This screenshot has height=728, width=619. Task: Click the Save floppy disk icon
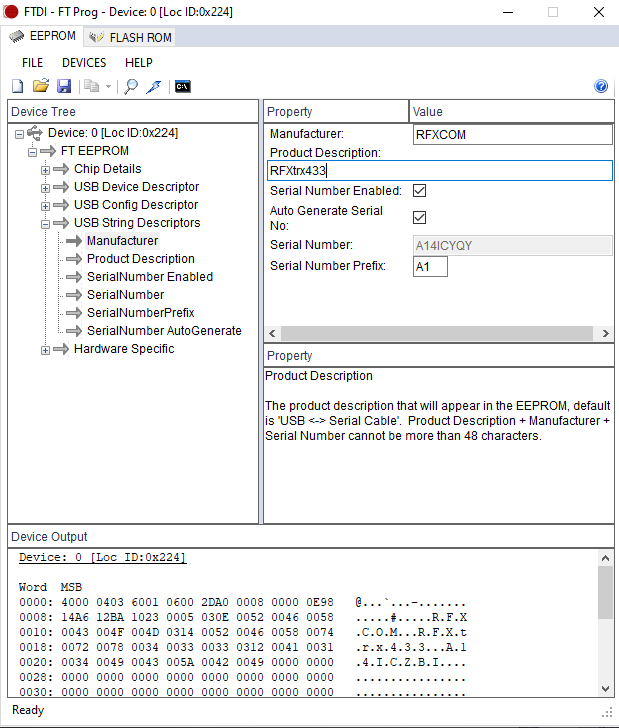click(x=64, y=86)
